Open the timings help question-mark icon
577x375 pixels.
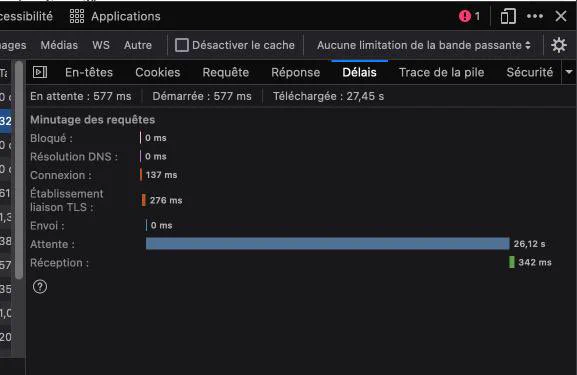point(40,286)
